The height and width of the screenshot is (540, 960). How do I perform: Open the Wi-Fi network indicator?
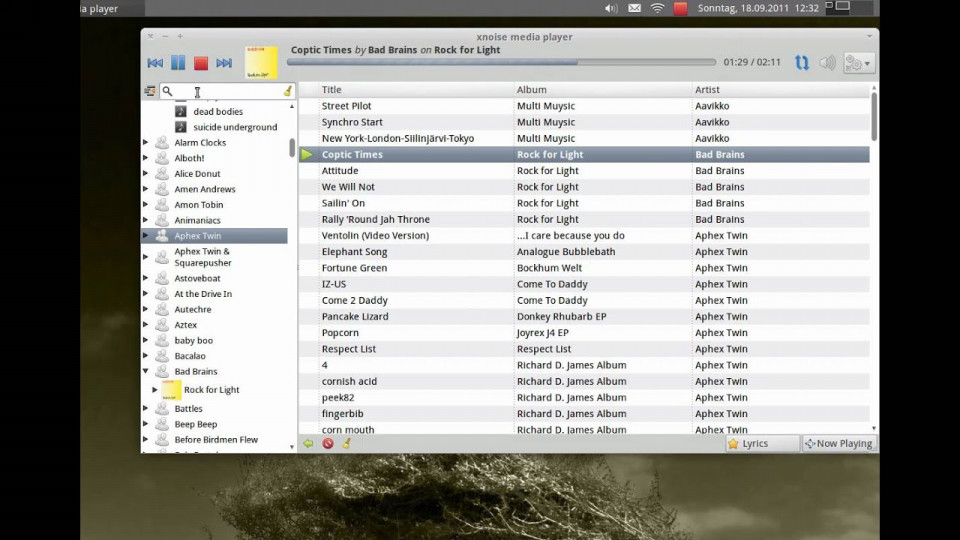point(658,9)
